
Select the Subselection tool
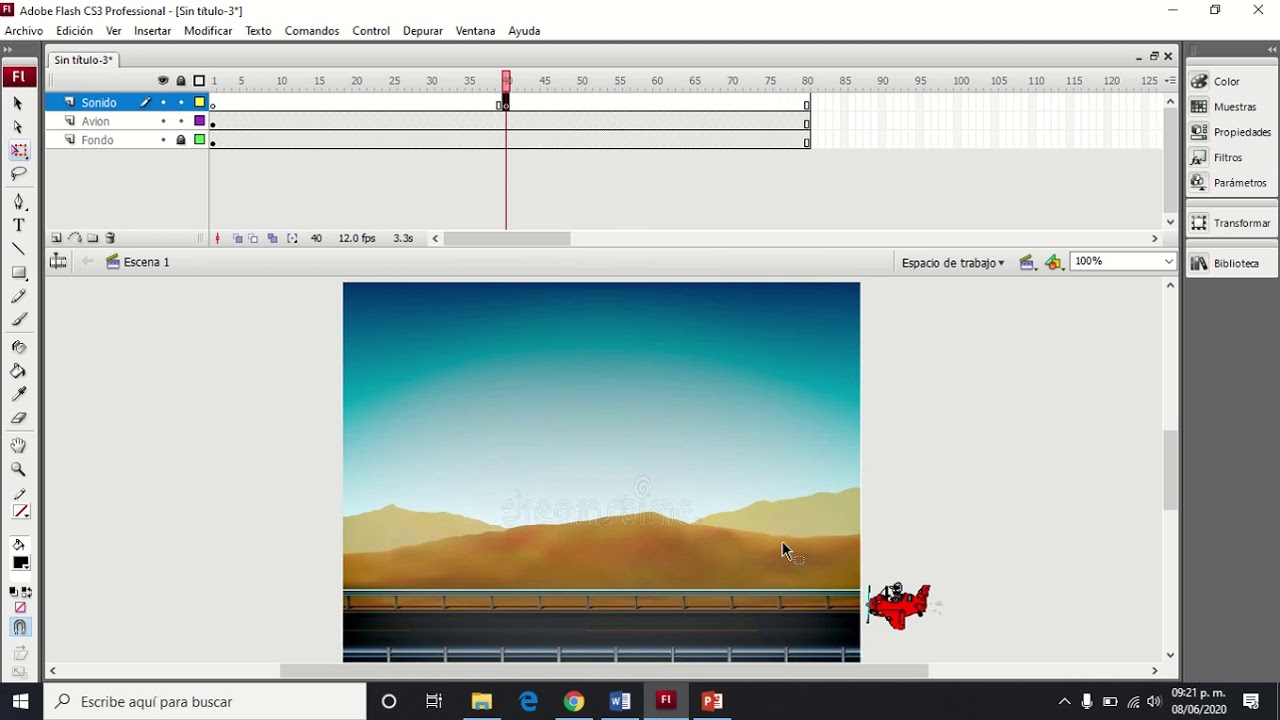click(x=18, y=127)
